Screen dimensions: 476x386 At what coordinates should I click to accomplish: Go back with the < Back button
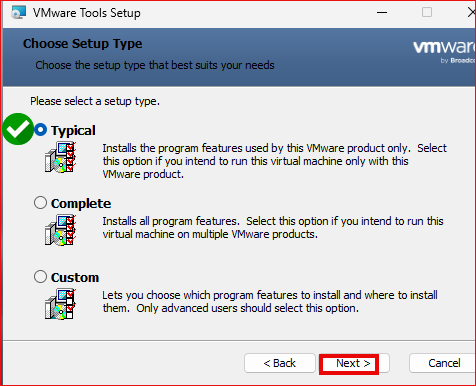click(x=280, y=363)
